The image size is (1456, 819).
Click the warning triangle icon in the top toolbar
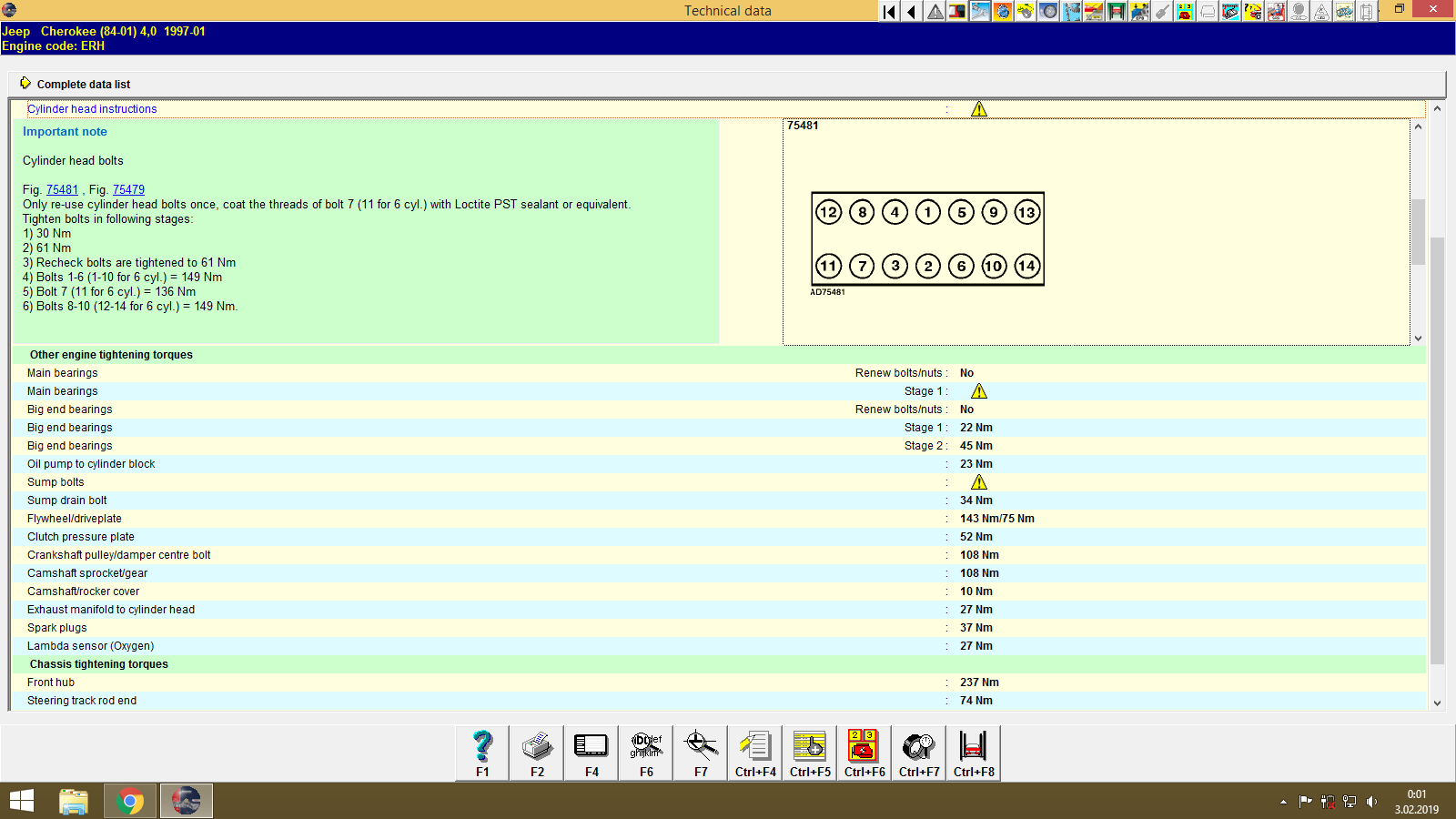pos(934,12)
